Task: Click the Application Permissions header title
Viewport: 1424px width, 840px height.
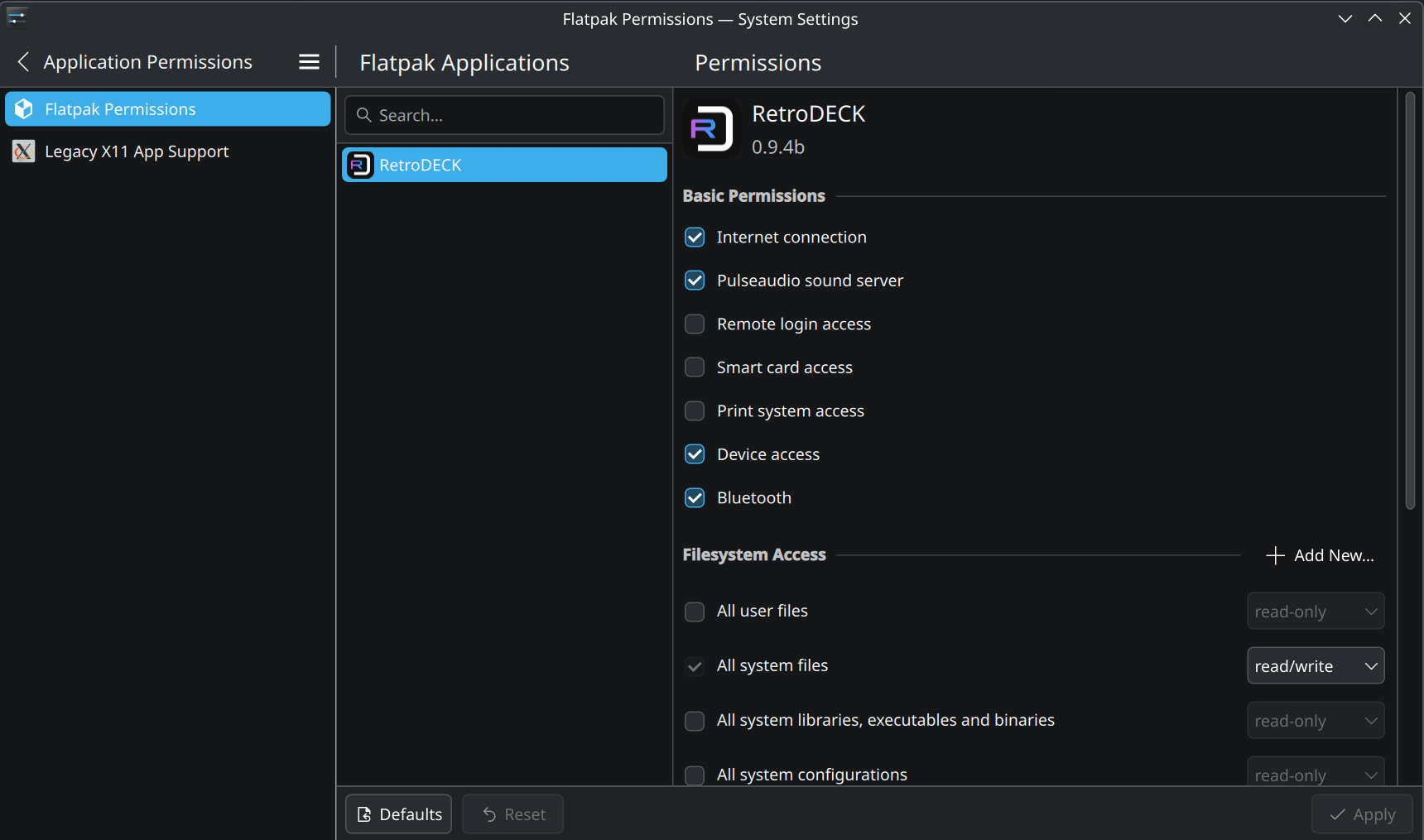Action: click(147, 62)
